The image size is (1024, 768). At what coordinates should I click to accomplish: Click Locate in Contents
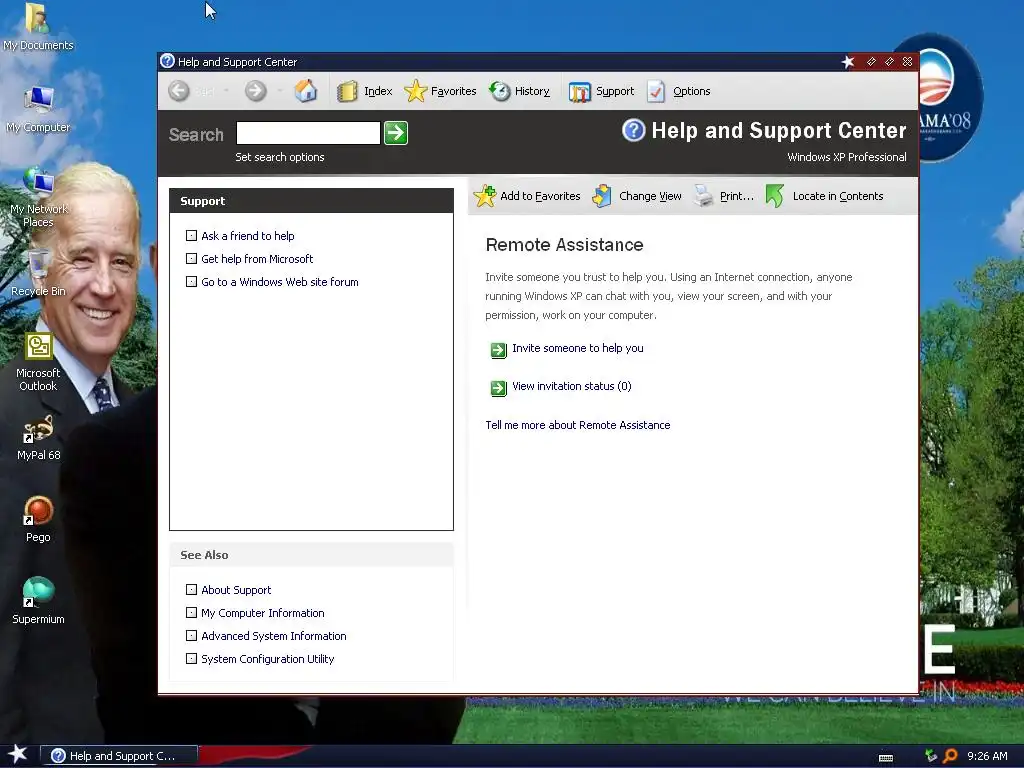click(x=825, y=196)
